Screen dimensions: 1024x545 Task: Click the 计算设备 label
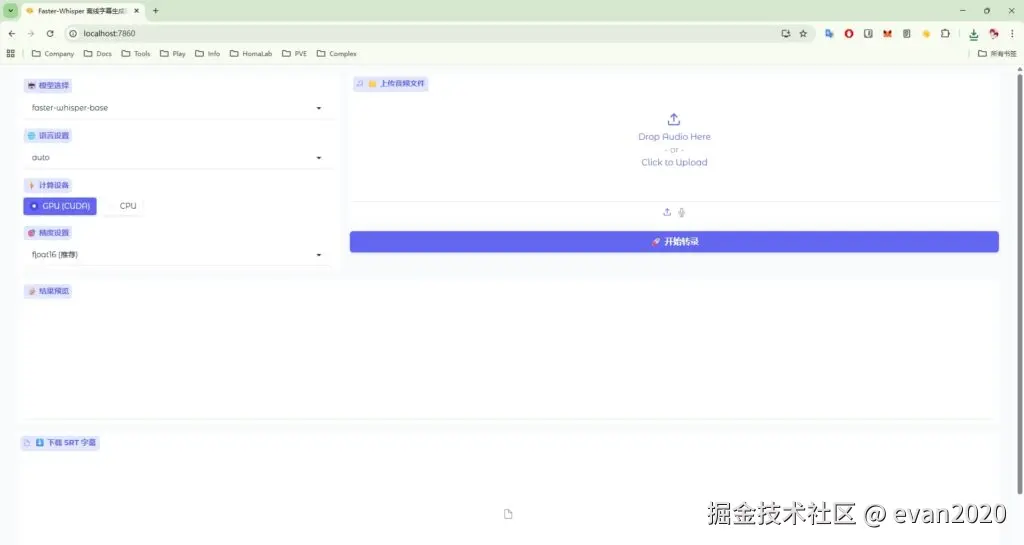pyautogui.click(x=48, y=185)
